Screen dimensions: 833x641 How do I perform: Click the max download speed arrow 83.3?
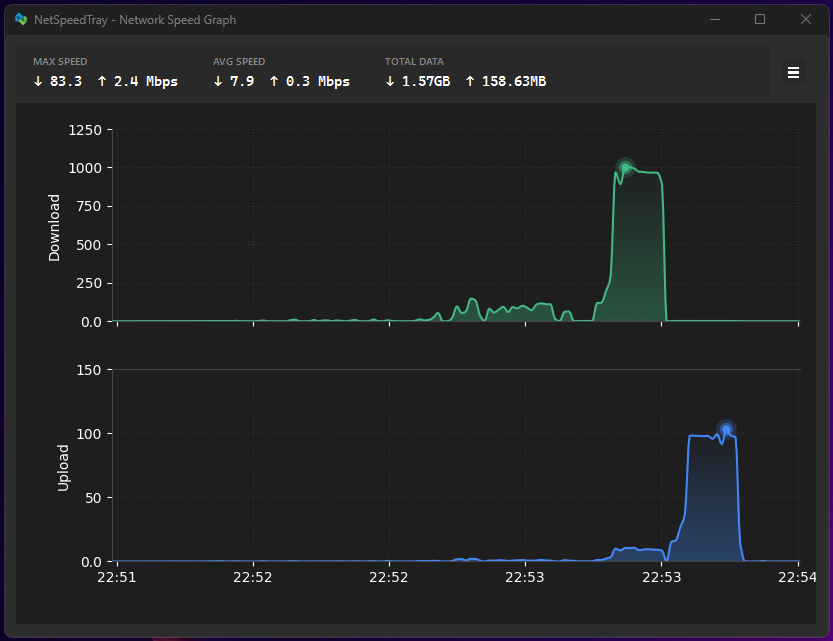point(58,81)
